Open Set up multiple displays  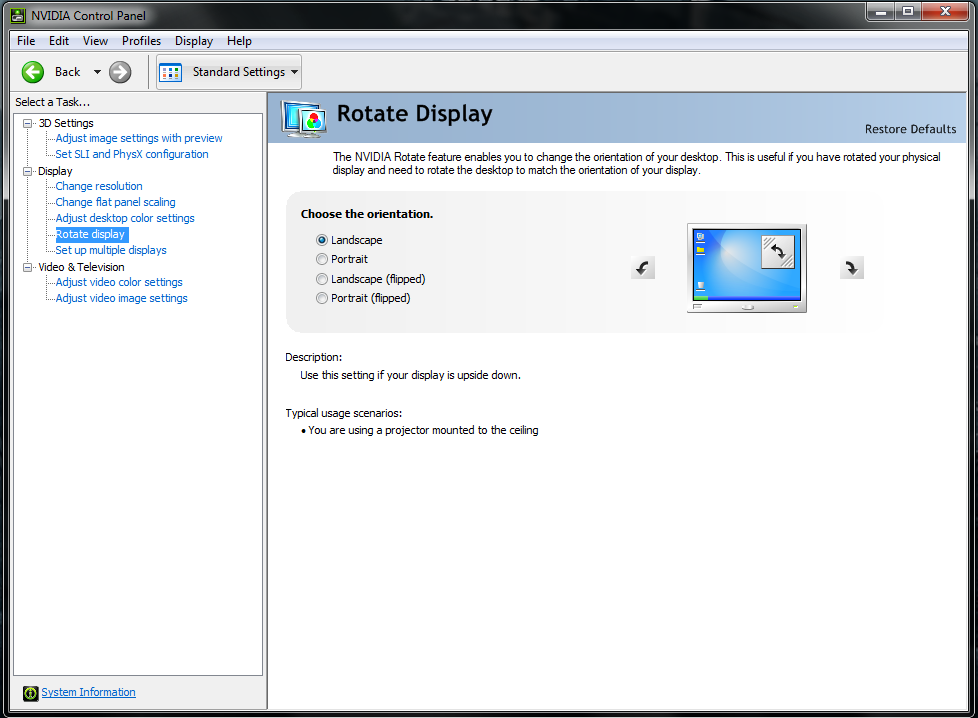111,250
